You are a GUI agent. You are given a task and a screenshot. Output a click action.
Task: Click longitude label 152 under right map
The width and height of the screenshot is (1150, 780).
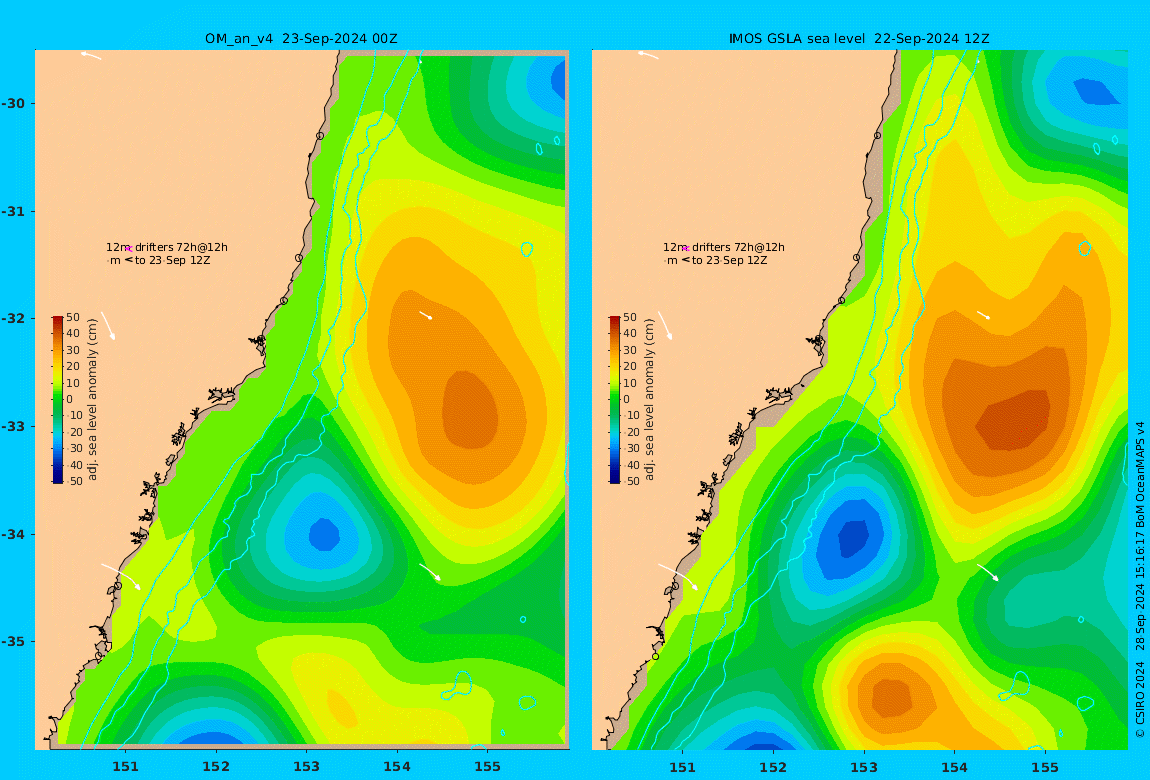point(773,767)
